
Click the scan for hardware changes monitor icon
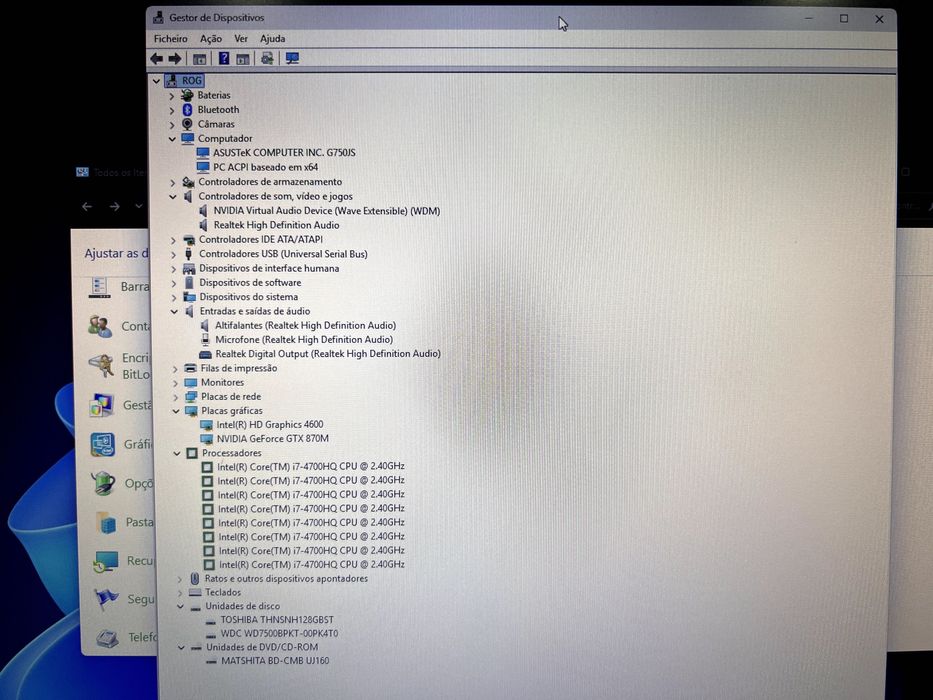[292, 58]
